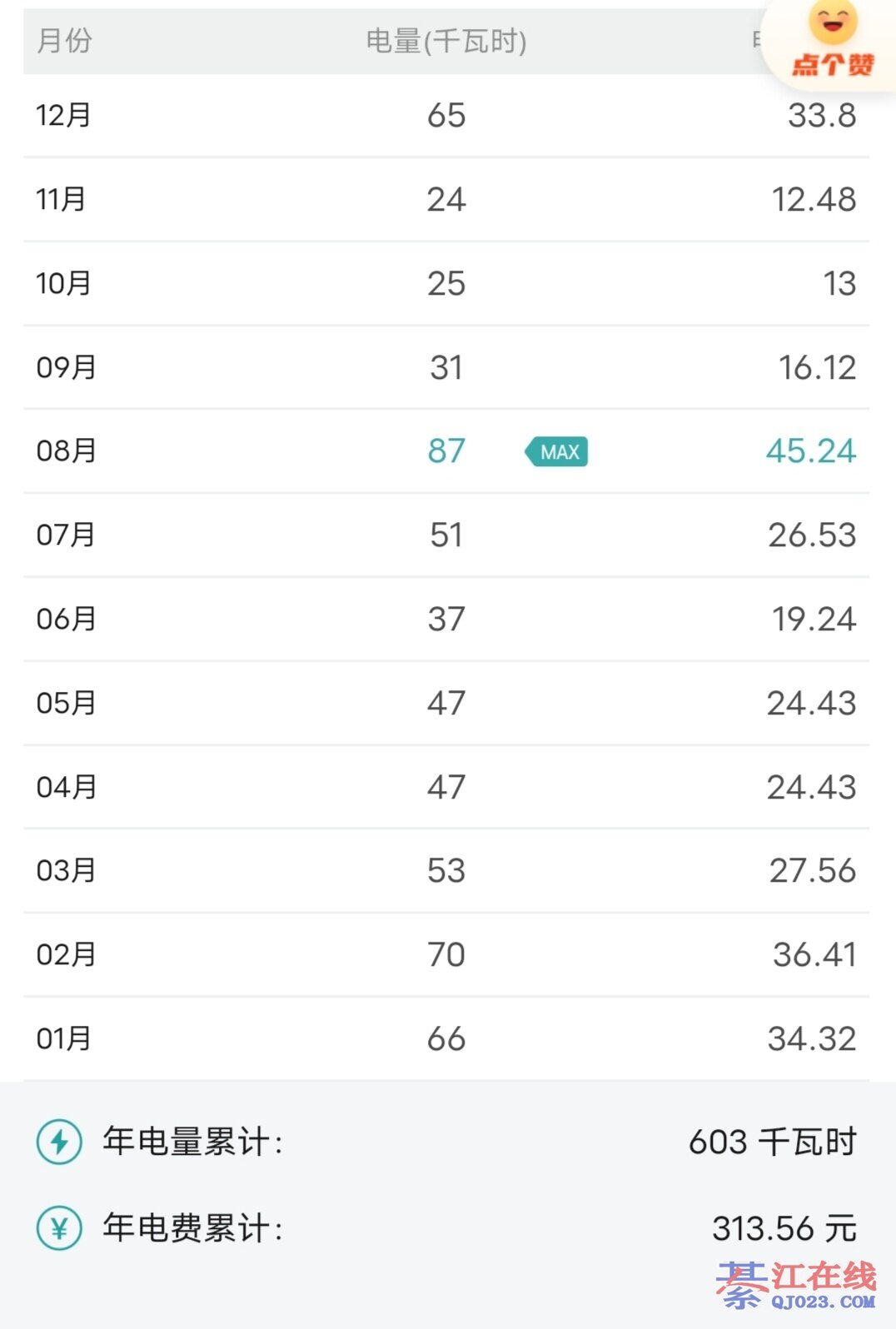Select the 10月 row with 25 kWh
Viewport: 896px width, 1329px height.
446,284
